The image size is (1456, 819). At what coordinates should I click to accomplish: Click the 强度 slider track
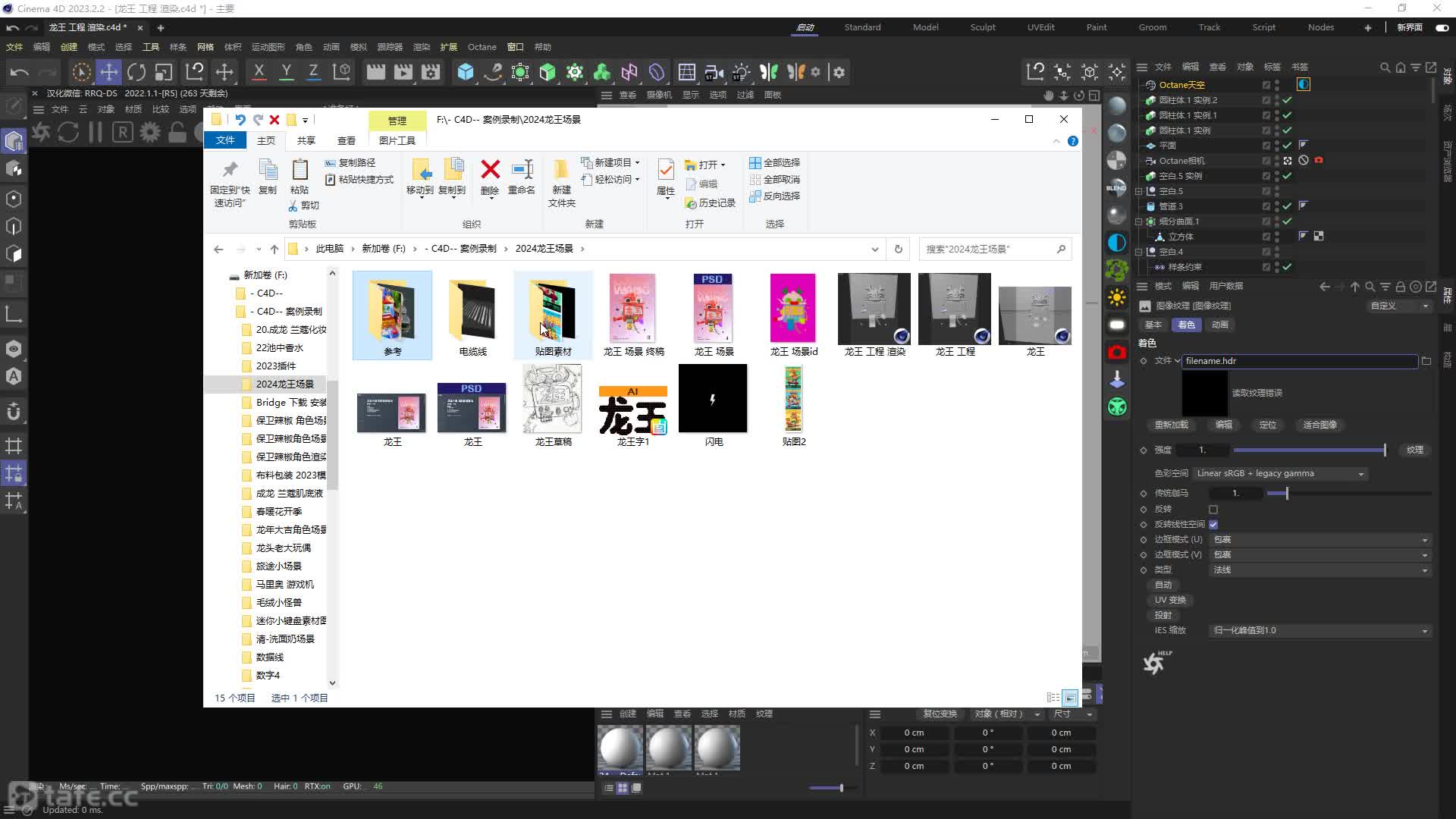(x=1308, y=450)
